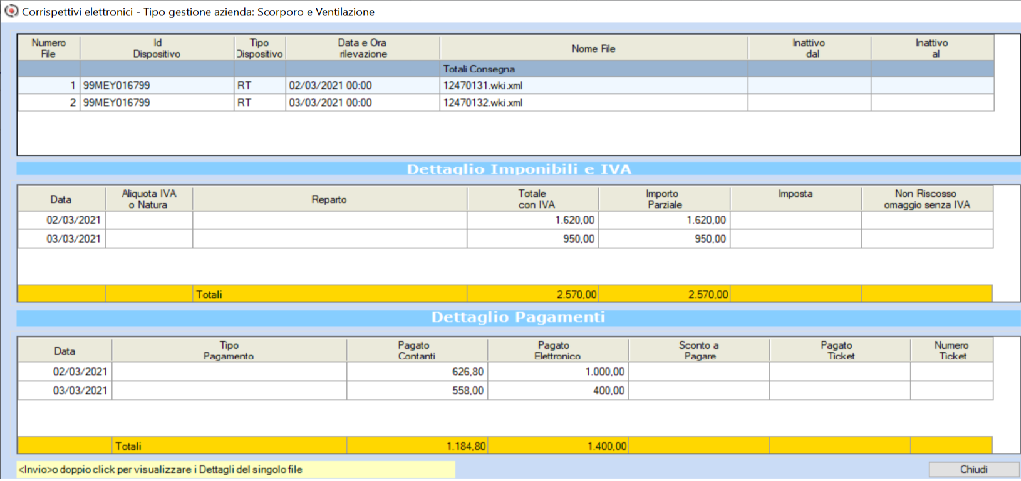The height and width of the screenshot is (481, 1021).
Task: Click the Tipo Dispositivo column header
Action: pyautogui.click(x=260, y=49)
